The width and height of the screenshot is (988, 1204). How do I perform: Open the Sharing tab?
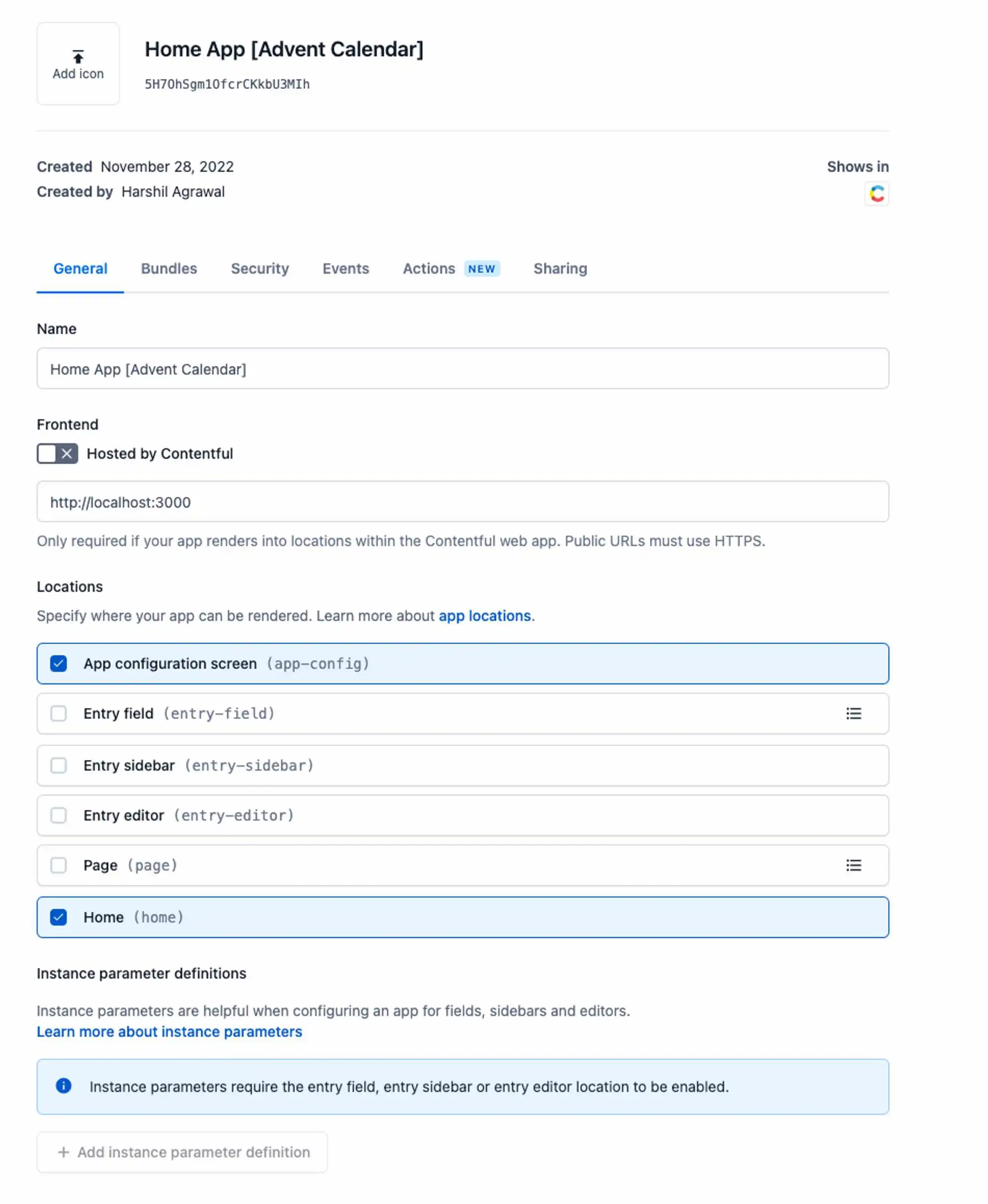coord(560,268)
